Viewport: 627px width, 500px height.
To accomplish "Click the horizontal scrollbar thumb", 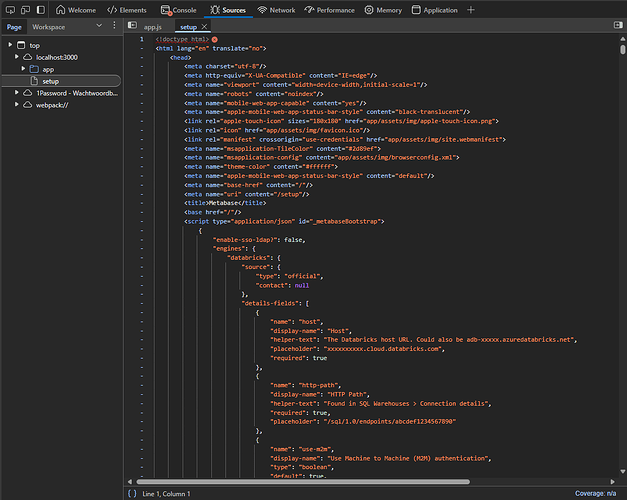I will coord(303,482).
